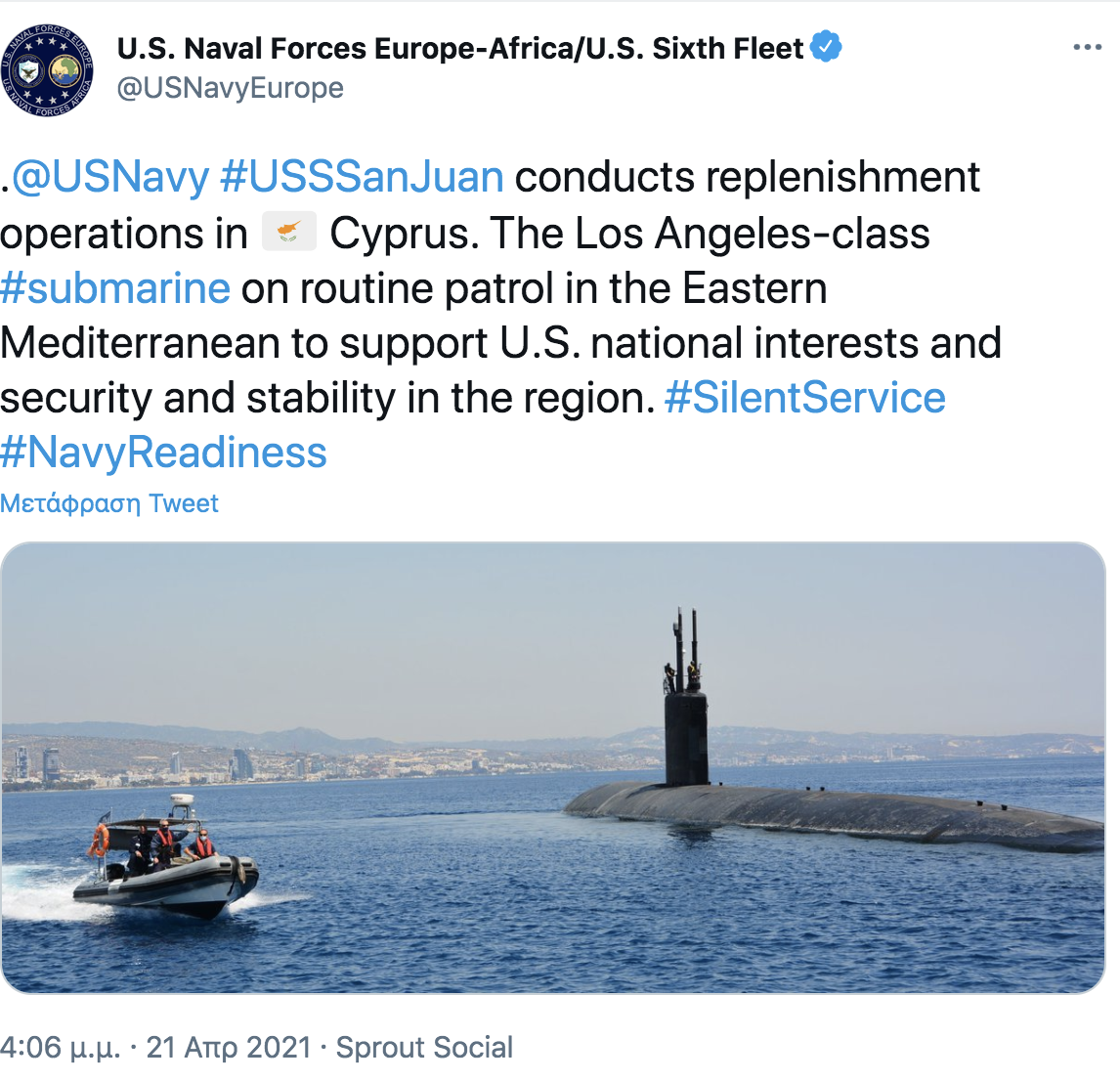Click the date 21 Απρ 2021
1120x1081 pixels.
[x=229, y=1048]
